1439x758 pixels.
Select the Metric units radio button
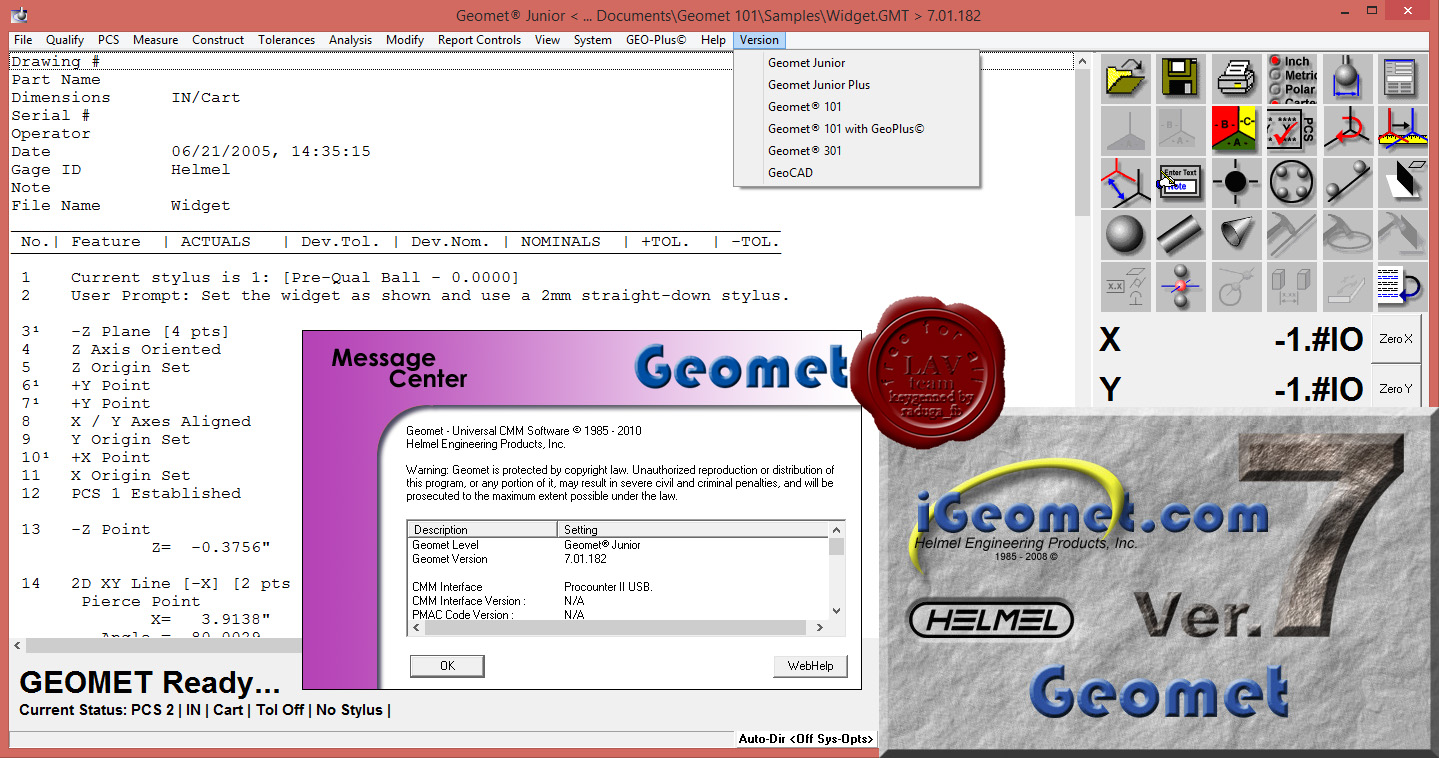1275,75
